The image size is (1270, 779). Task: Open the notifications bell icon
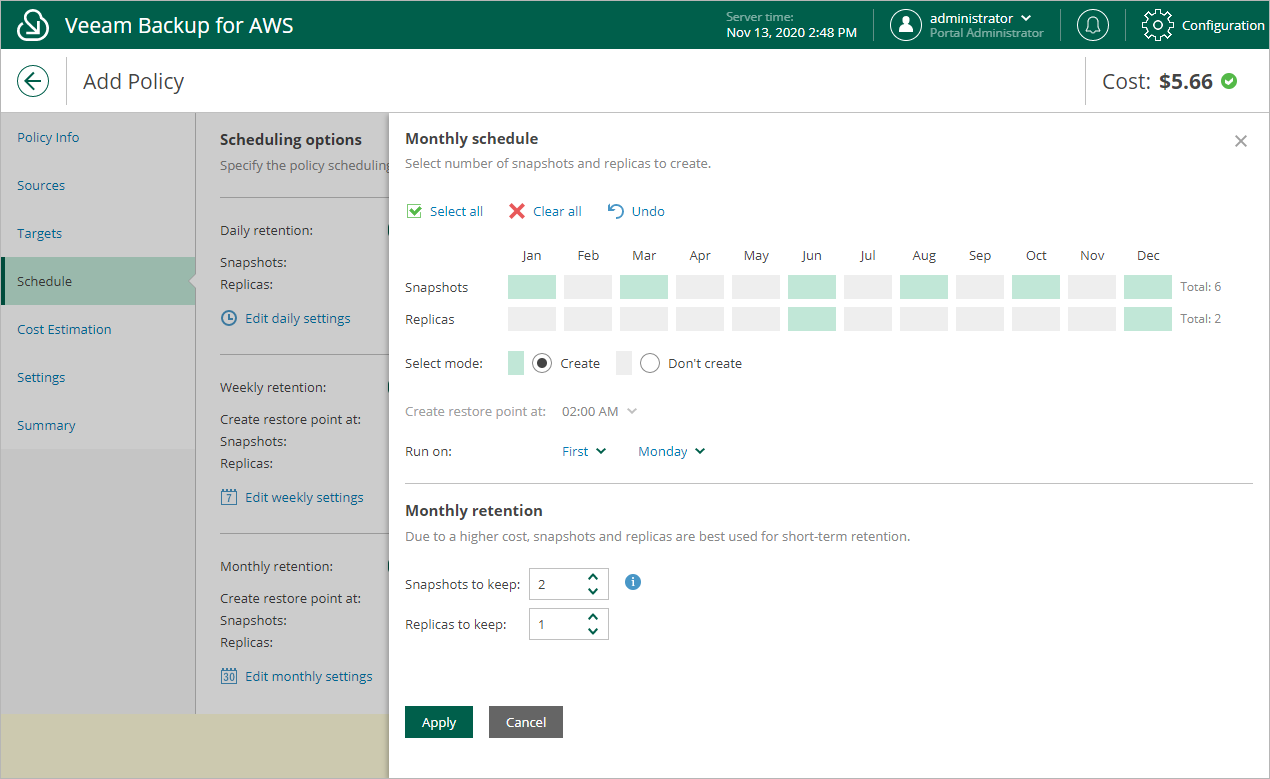tap(1092, 25)
